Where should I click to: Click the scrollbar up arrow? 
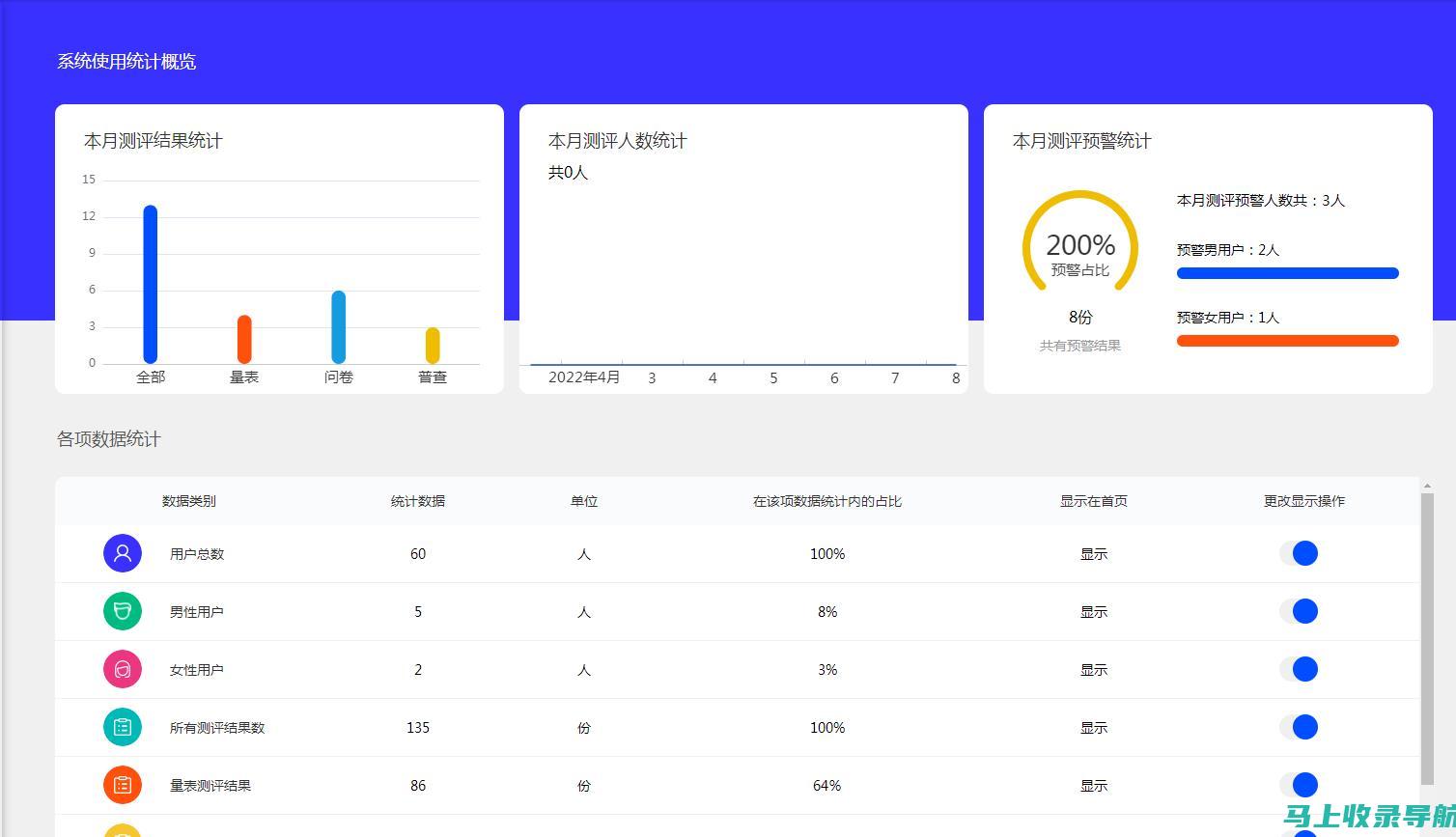1427,486
